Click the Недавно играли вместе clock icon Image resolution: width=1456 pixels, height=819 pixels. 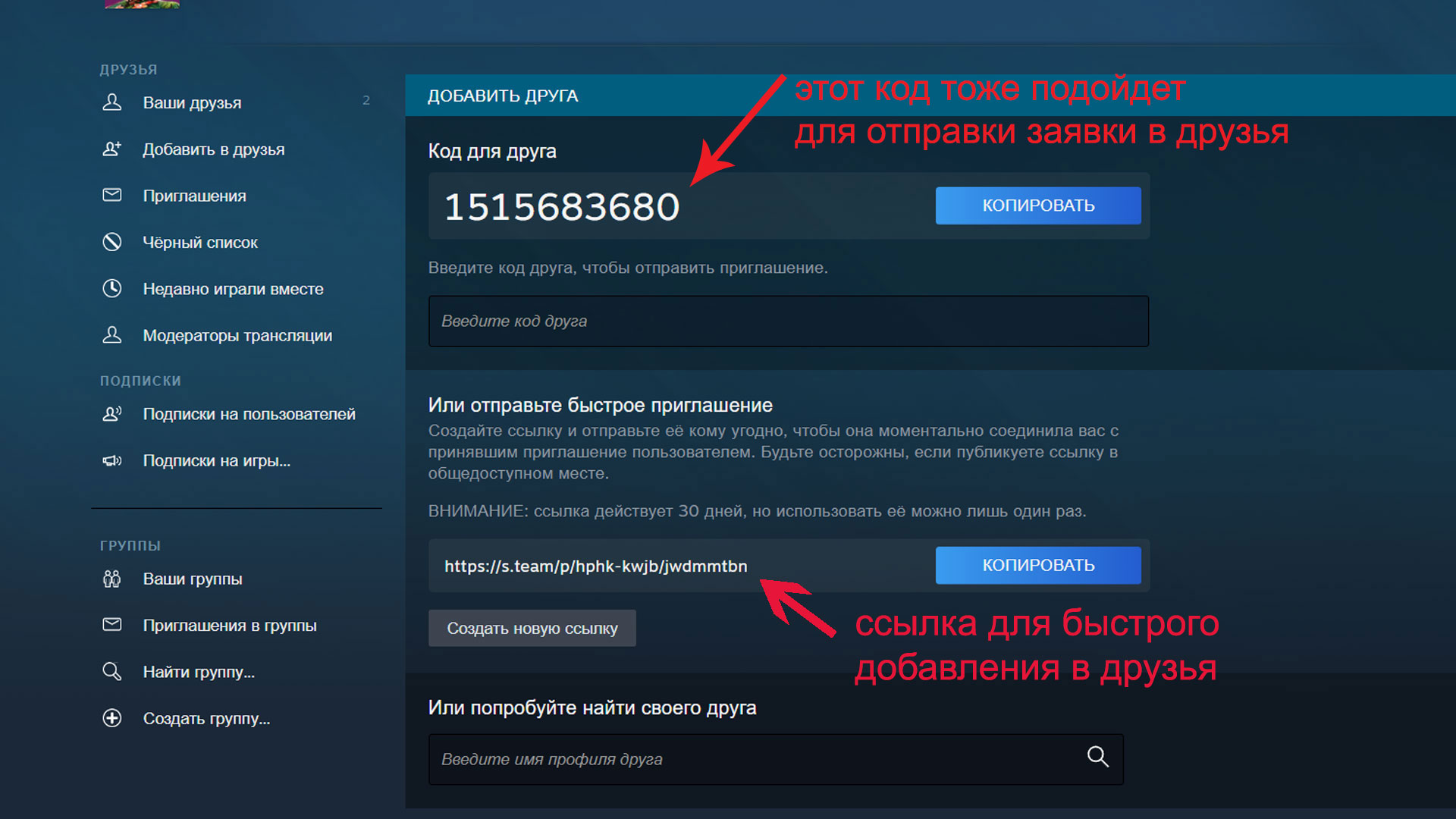click(x=112, y=288)
